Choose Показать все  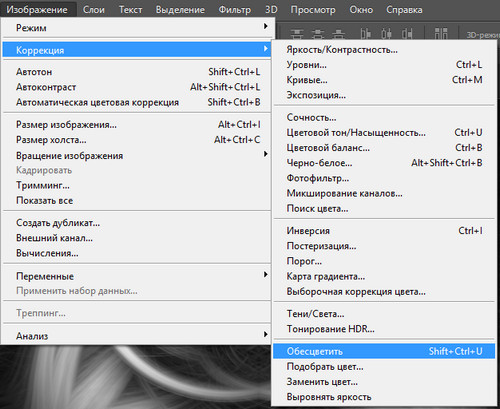point(137,200)
